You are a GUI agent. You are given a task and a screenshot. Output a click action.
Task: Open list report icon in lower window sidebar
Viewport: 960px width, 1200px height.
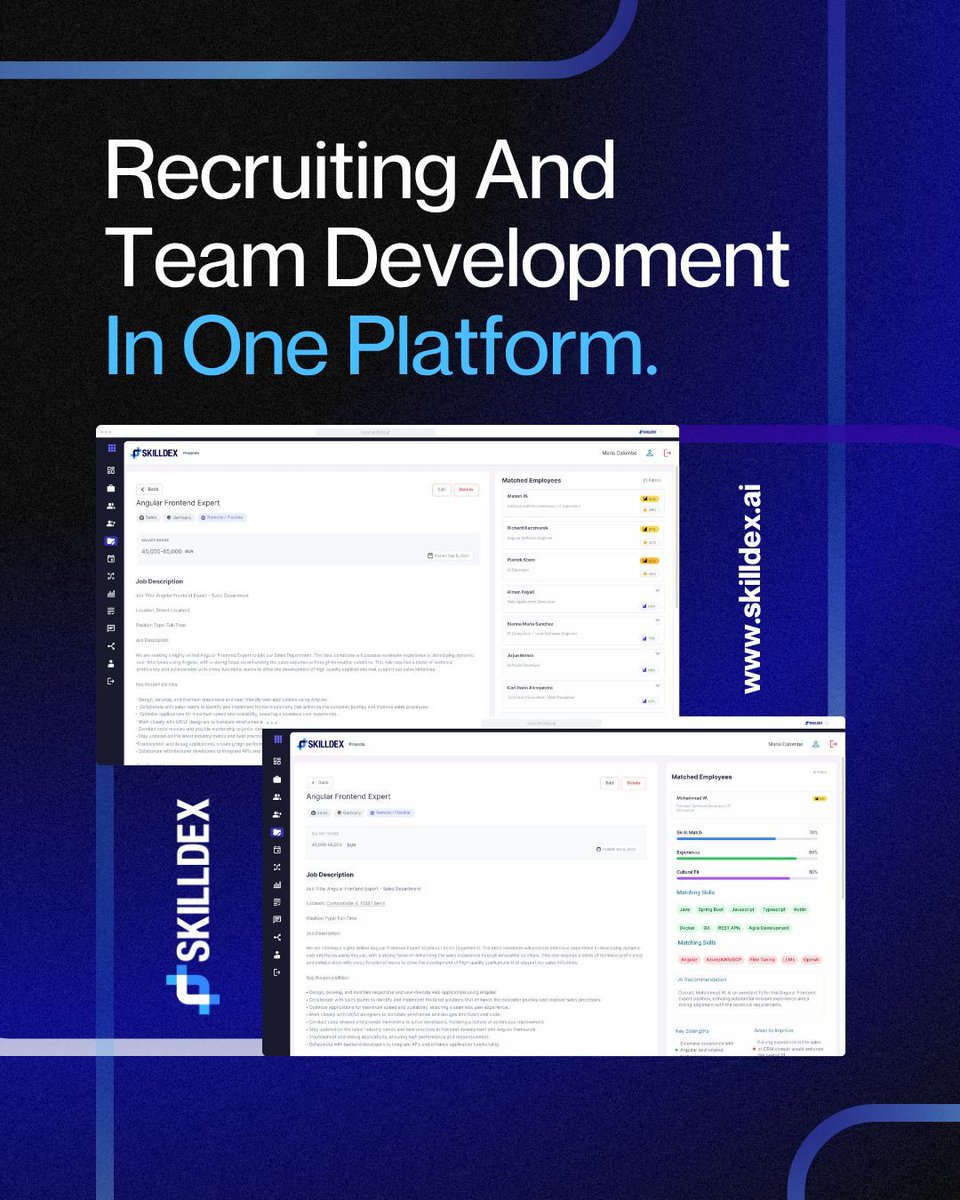point(277,902)
